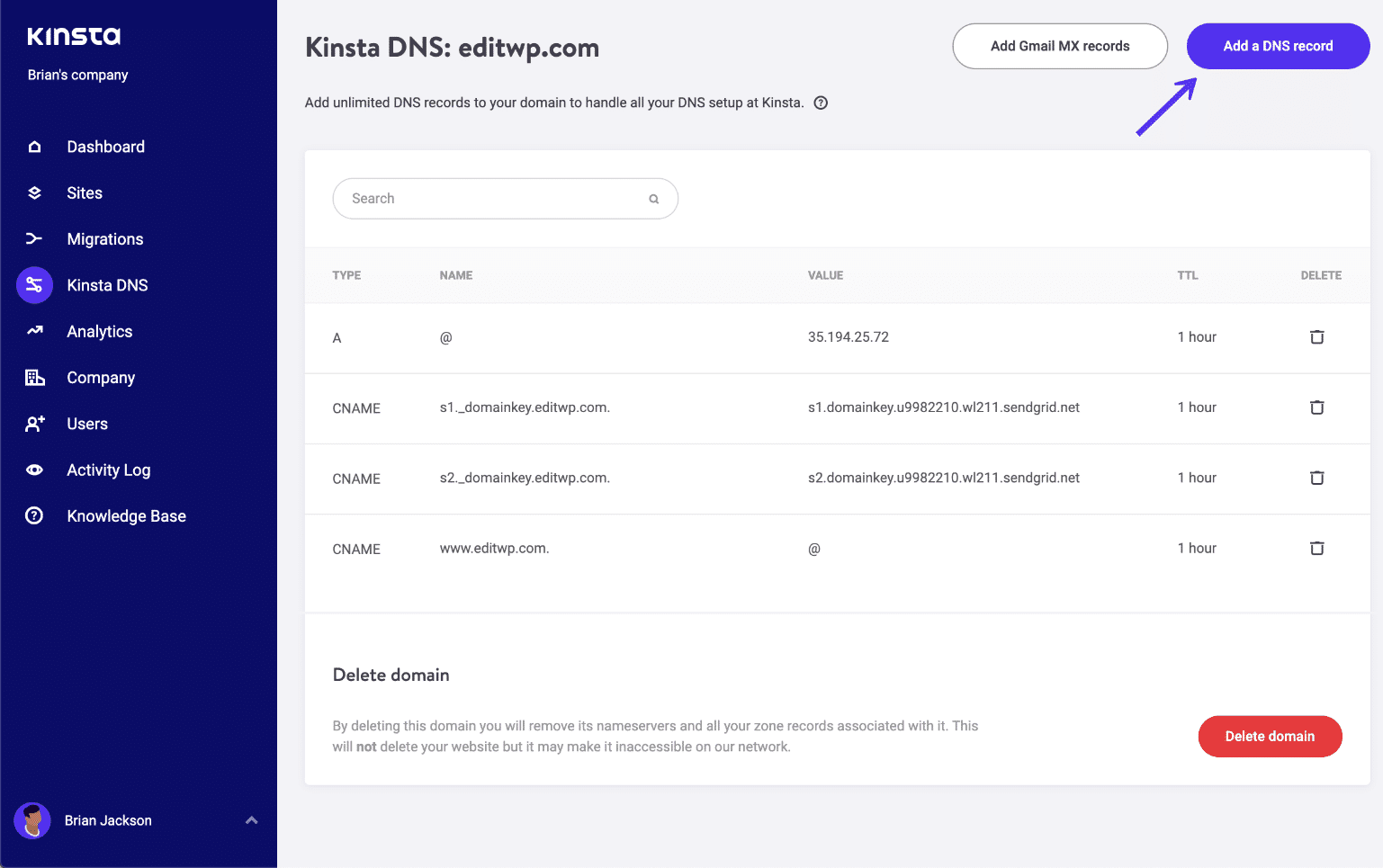Click the Brian Jackson name in sidebar

pos(108,820)
